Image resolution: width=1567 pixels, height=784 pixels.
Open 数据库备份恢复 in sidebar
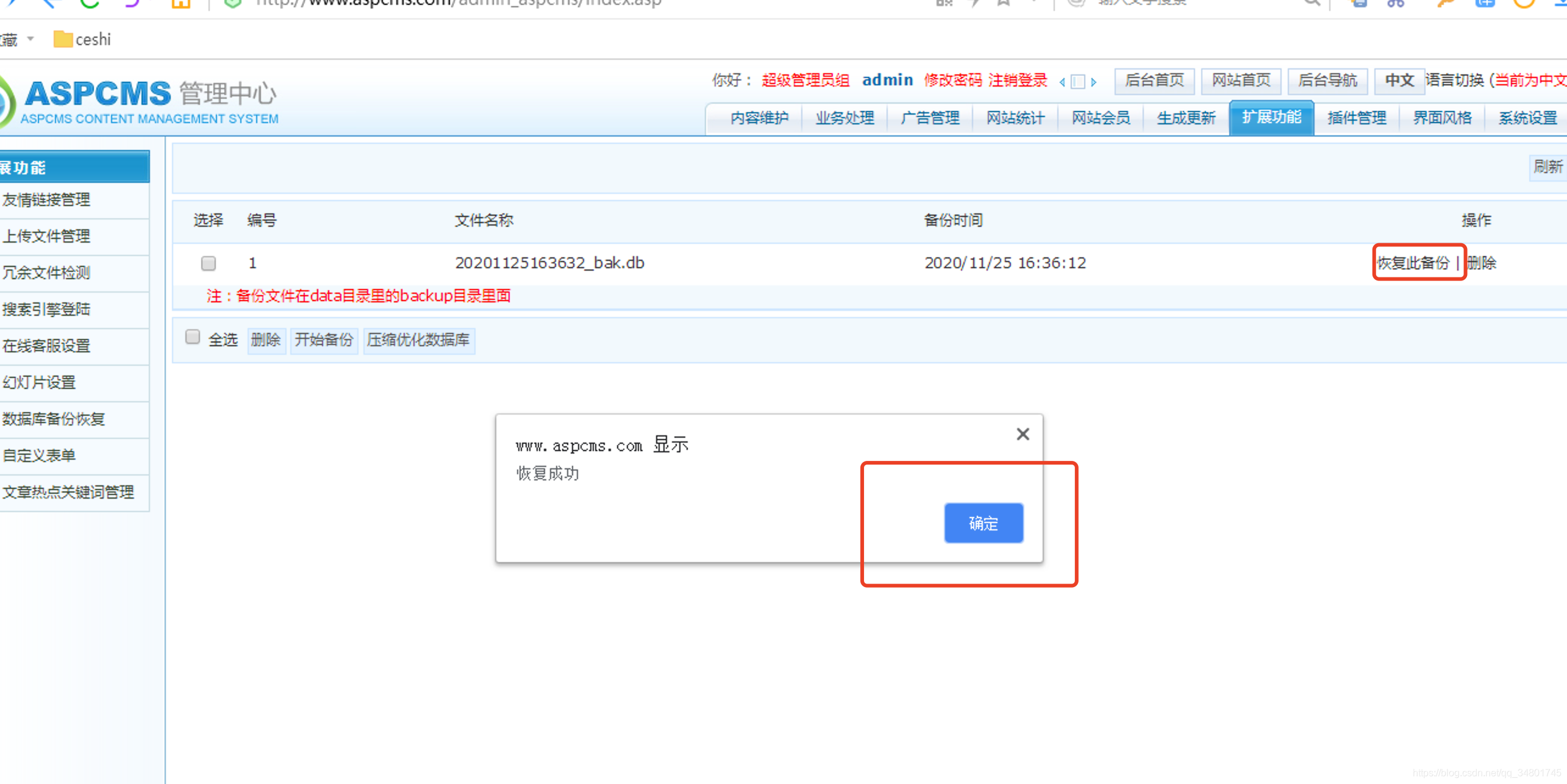(54, 419)
